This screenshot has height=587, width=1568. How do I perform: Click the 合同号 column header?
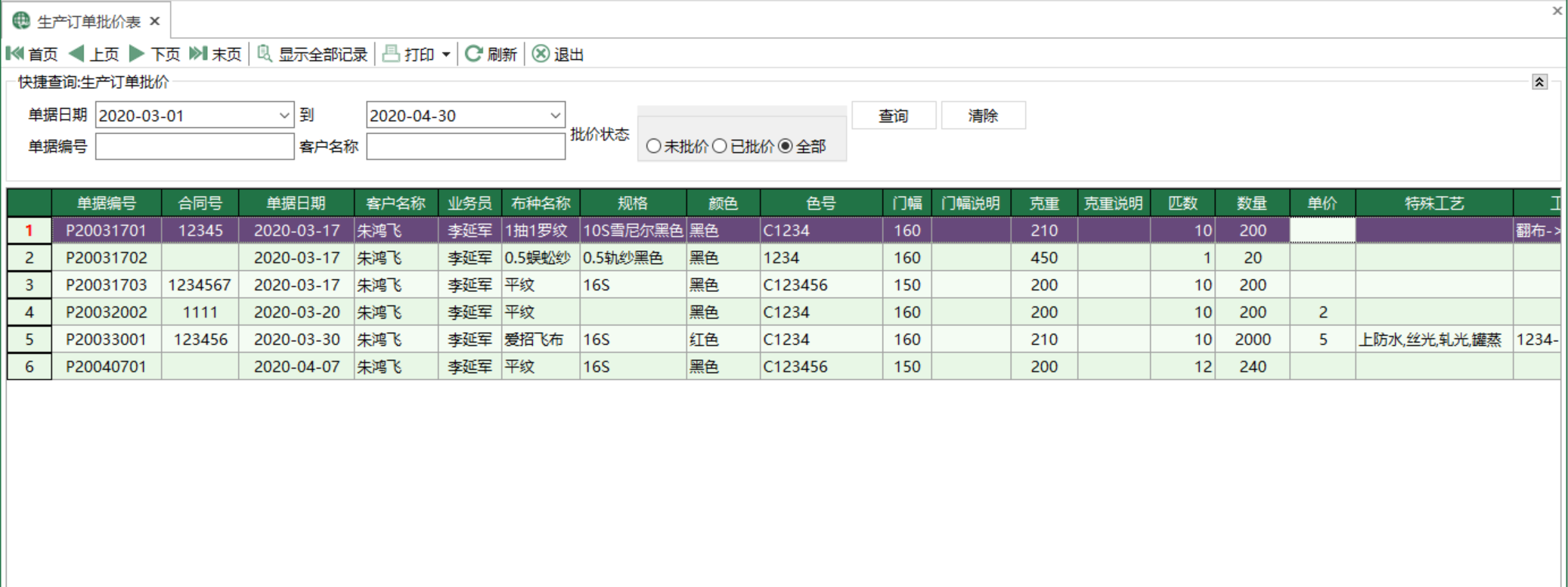[200, 203]
